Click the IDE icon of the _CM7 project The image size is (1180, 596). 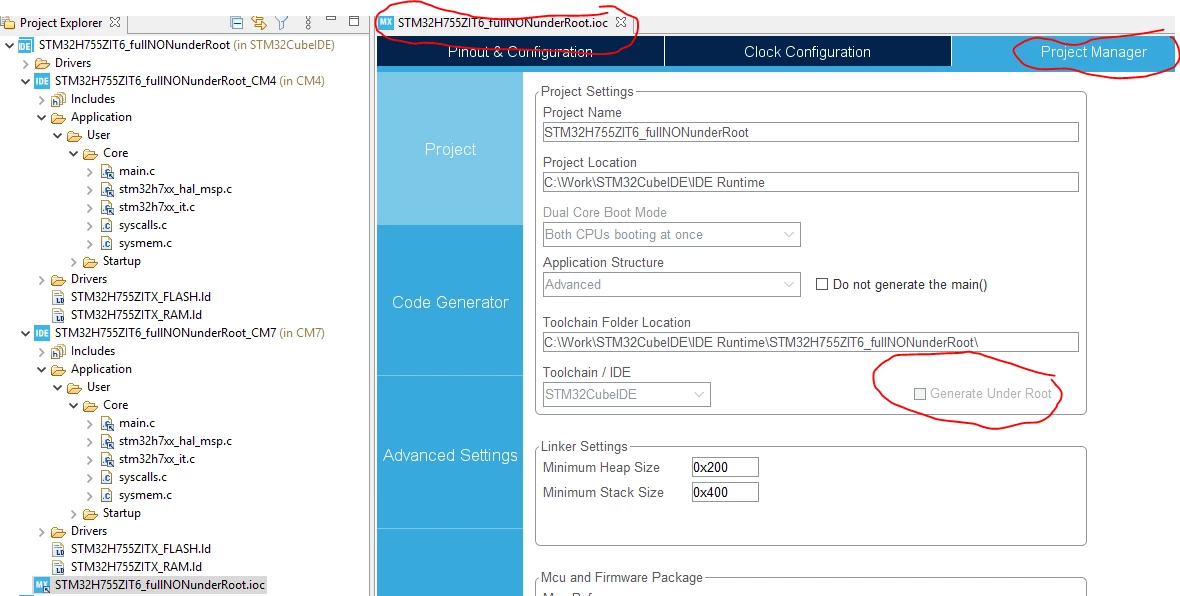[x=42, y=333]
